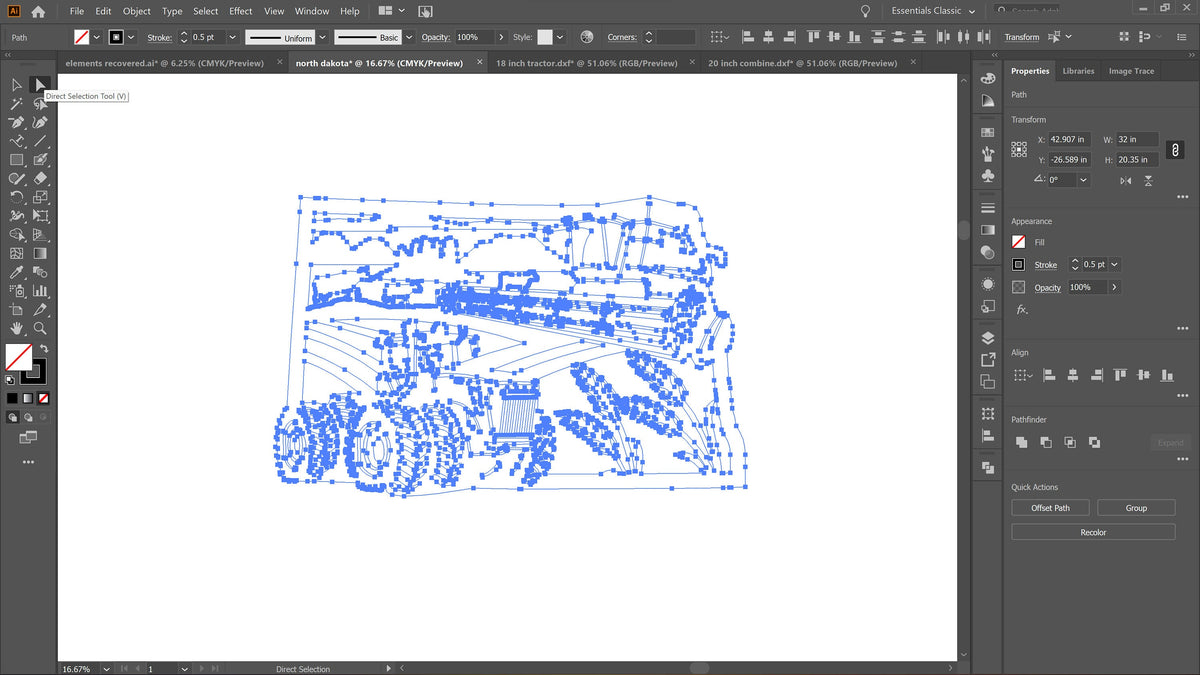1200x675 pixels.
Task: Click the Offset Path quick action
Action: tap(1050, 508)
